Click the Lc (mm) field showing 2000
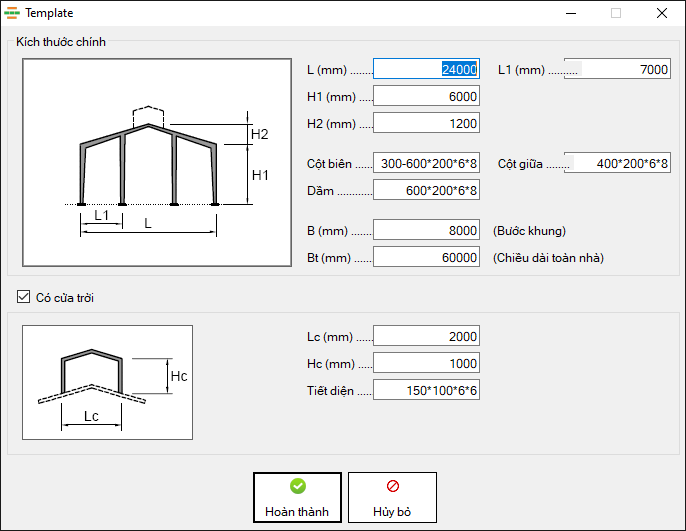Screen dimensions: 686x531 tap(427, 336)
